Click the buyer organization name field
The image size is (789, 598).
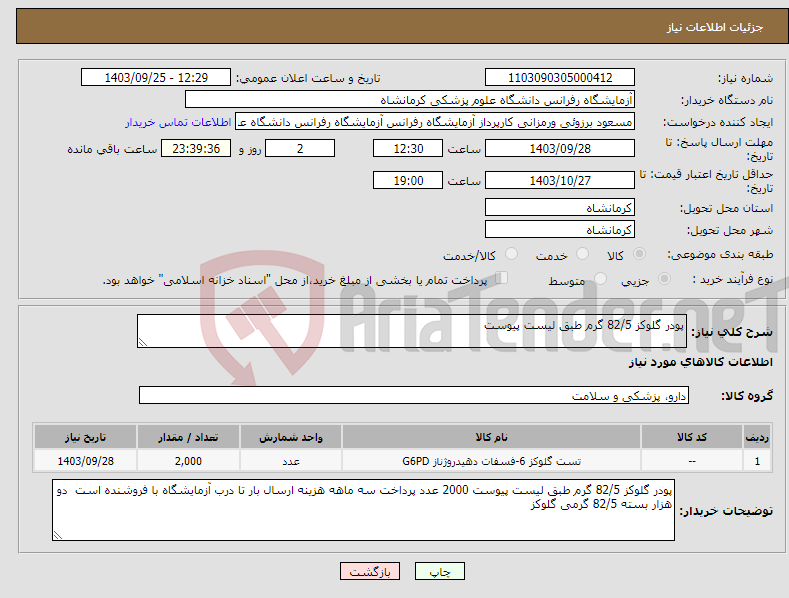(410, 100)
